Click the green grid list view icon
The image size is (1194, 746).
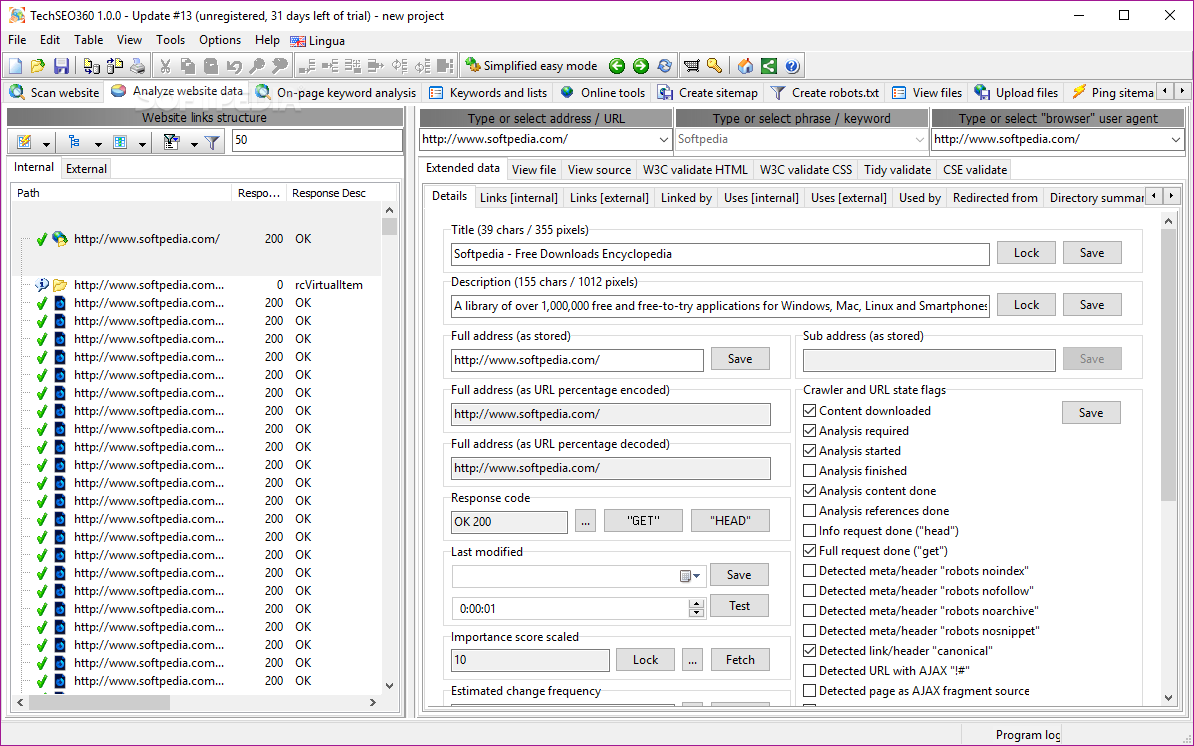(120, 142)
